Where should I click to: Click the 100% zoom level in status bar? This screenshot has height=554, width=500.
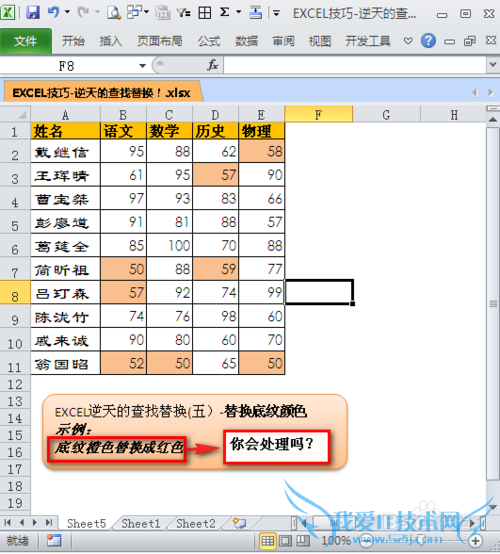pos(336,541)
